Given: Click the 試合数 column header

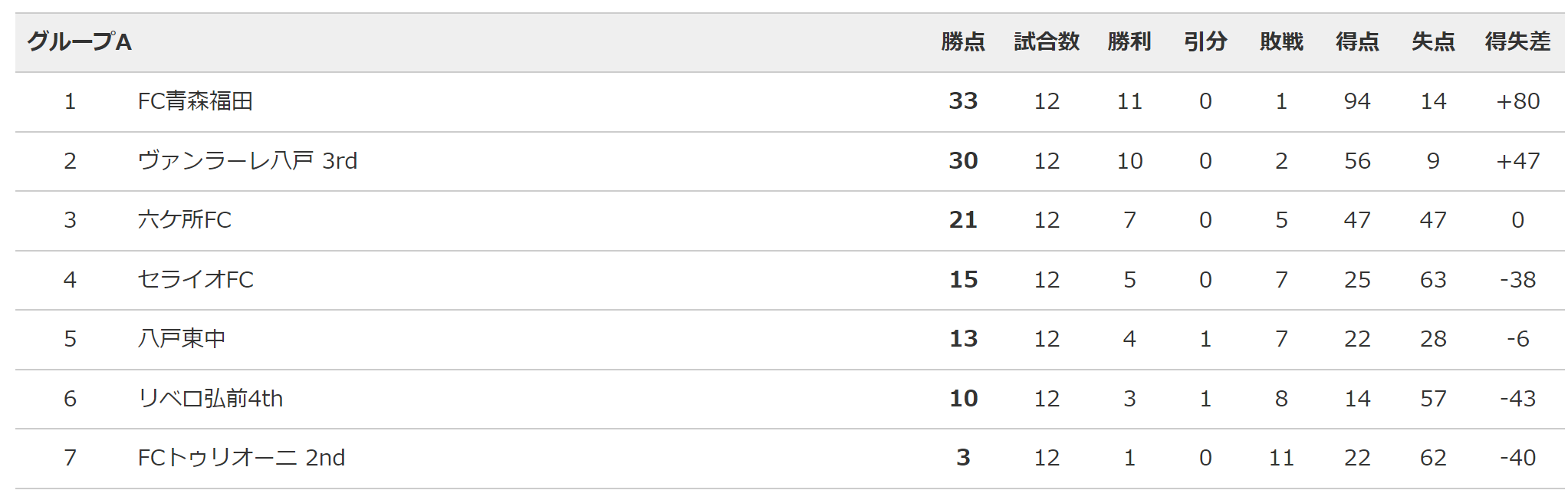Looking at the screenshot, I should click(x=1047, y=41).
